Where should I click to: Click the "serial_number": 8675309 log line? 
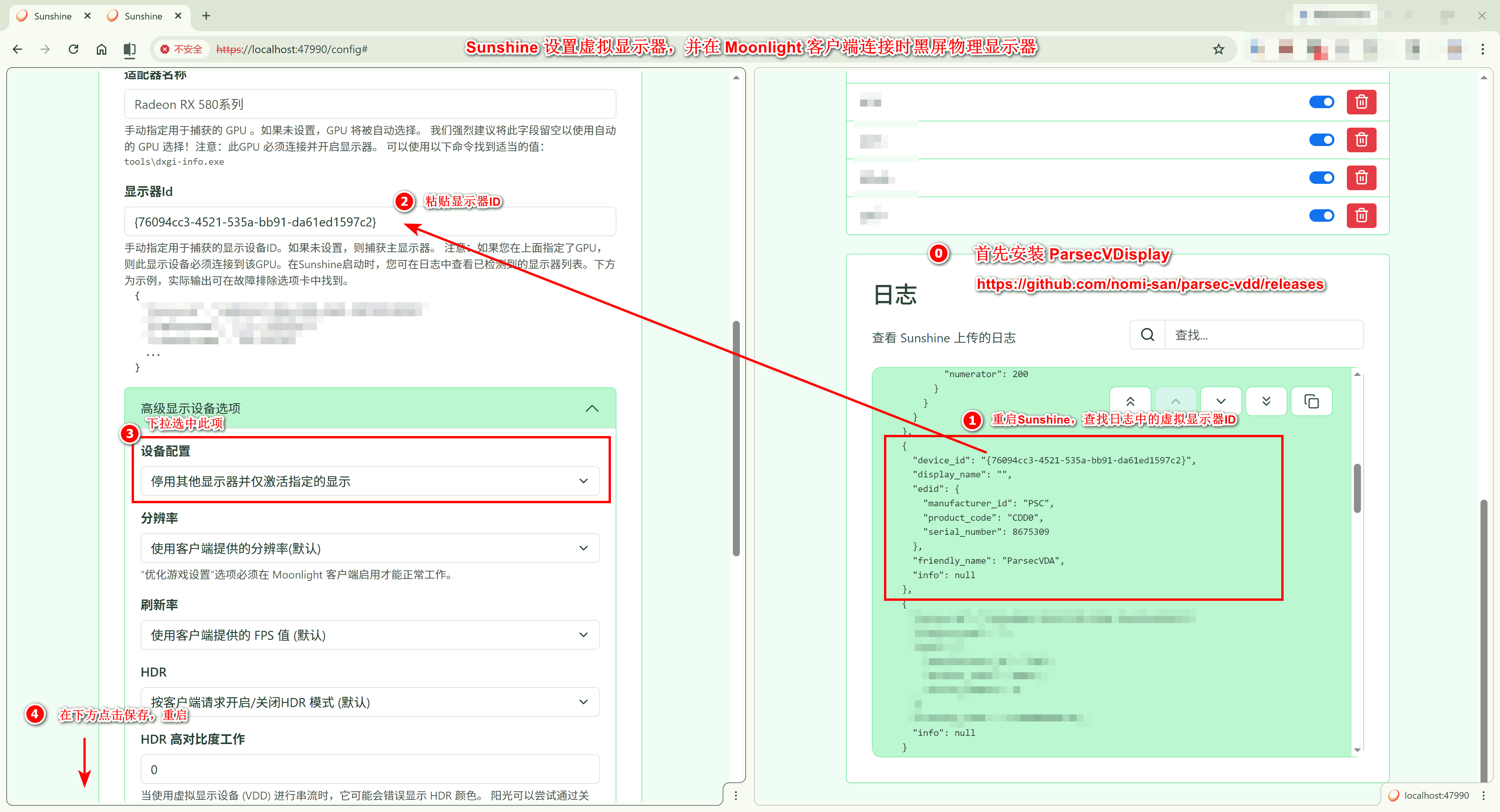986,531
